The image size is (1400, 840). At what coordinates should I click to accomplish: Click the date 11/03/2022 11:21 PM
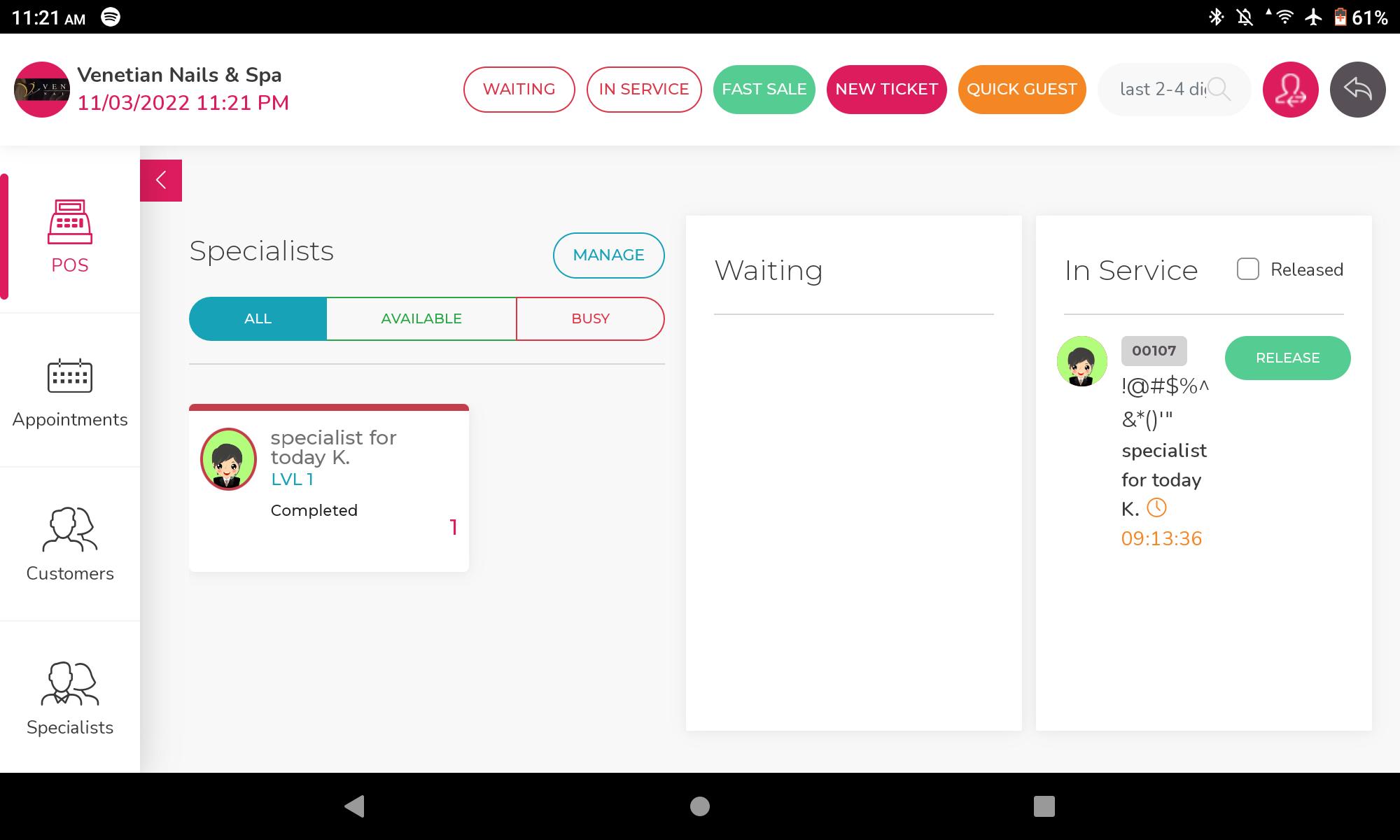pos(183,103)
